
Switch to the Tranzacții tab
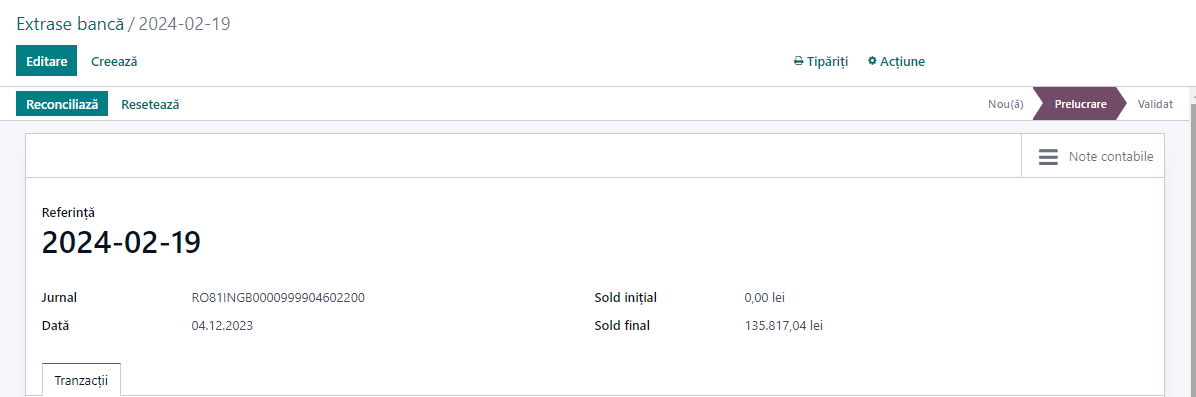coord(82,379)
